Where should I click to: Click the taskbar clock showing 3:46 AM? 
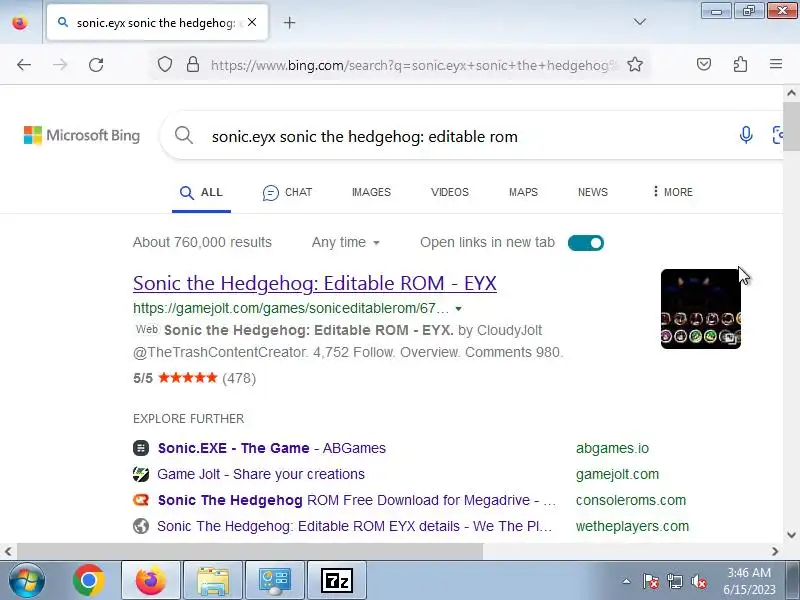(749, 581)
